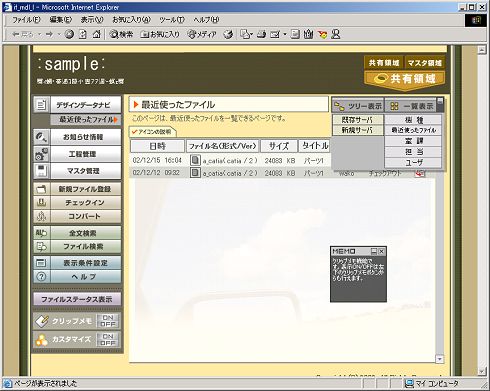Click the Print toolbar icon
The image size is (490, 391).
click(x=261, y=34)
